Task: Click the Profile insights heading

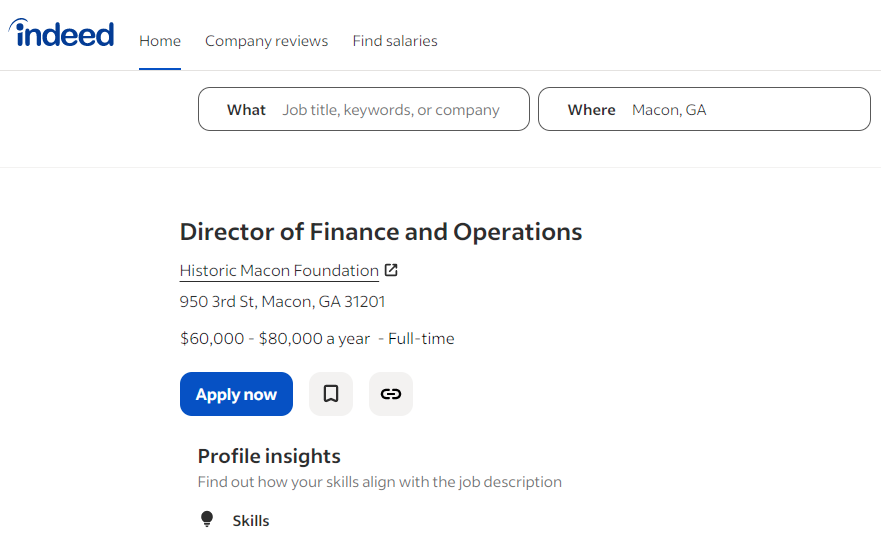Action: 269,456
